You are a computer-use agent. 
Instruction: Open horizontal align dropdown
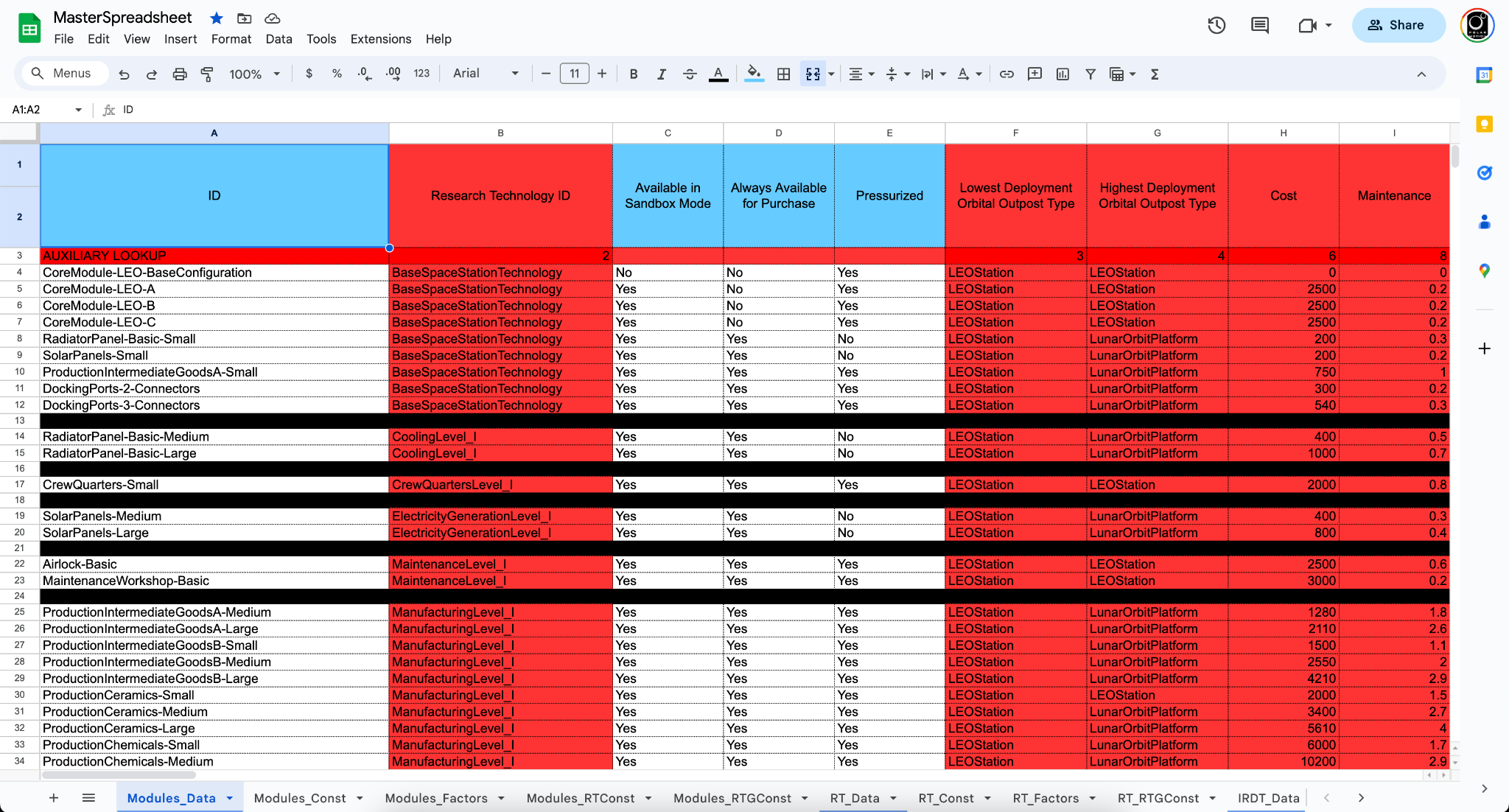861,74
